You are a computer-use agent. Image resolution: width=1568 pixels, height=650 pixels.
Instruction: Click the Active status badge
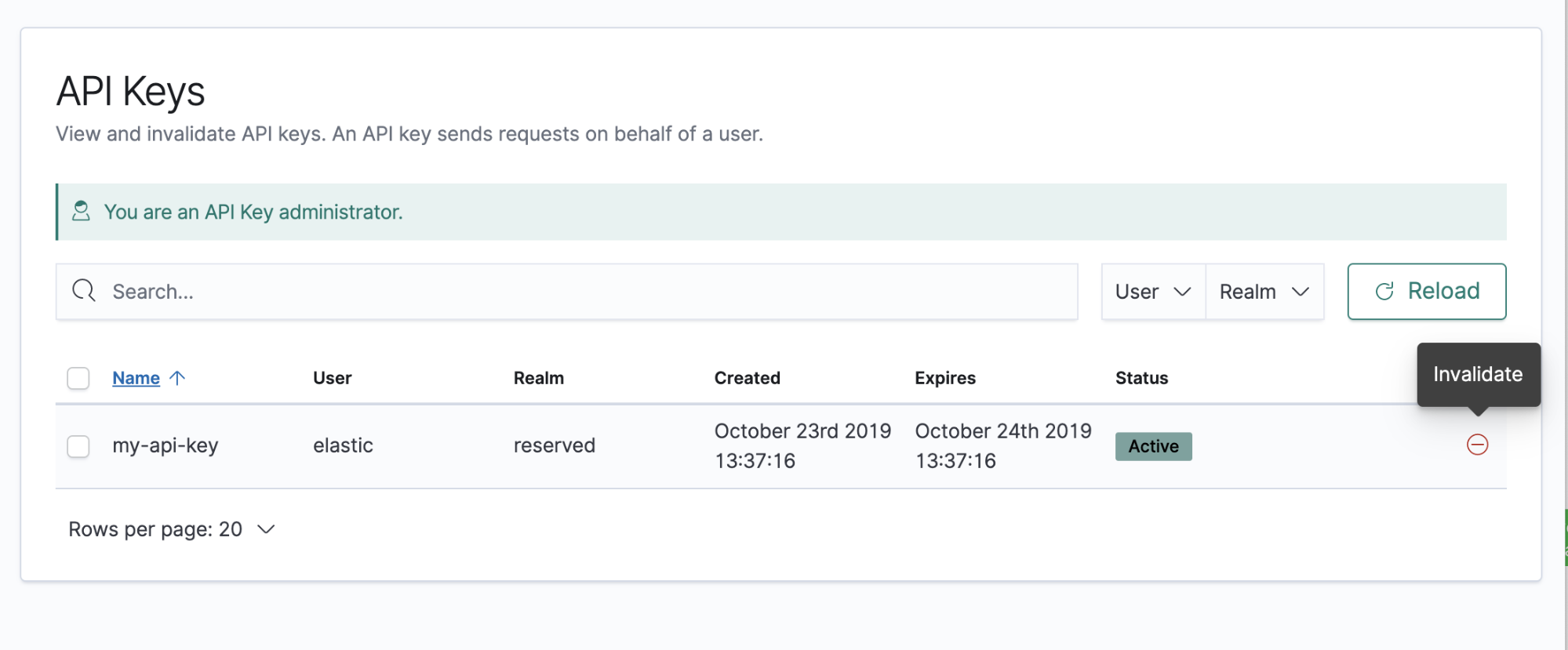tap(1152, 445)
